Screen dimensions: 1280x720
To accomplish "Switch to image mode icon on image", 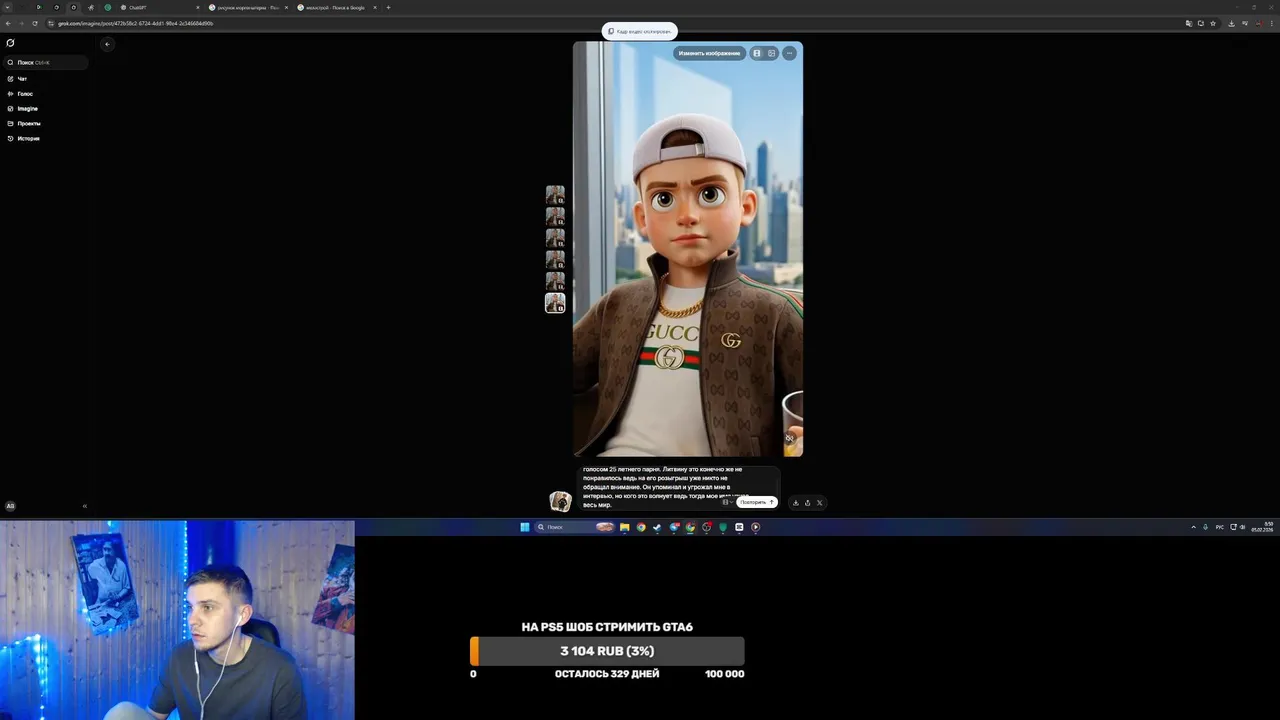I will tap(771, 53).
